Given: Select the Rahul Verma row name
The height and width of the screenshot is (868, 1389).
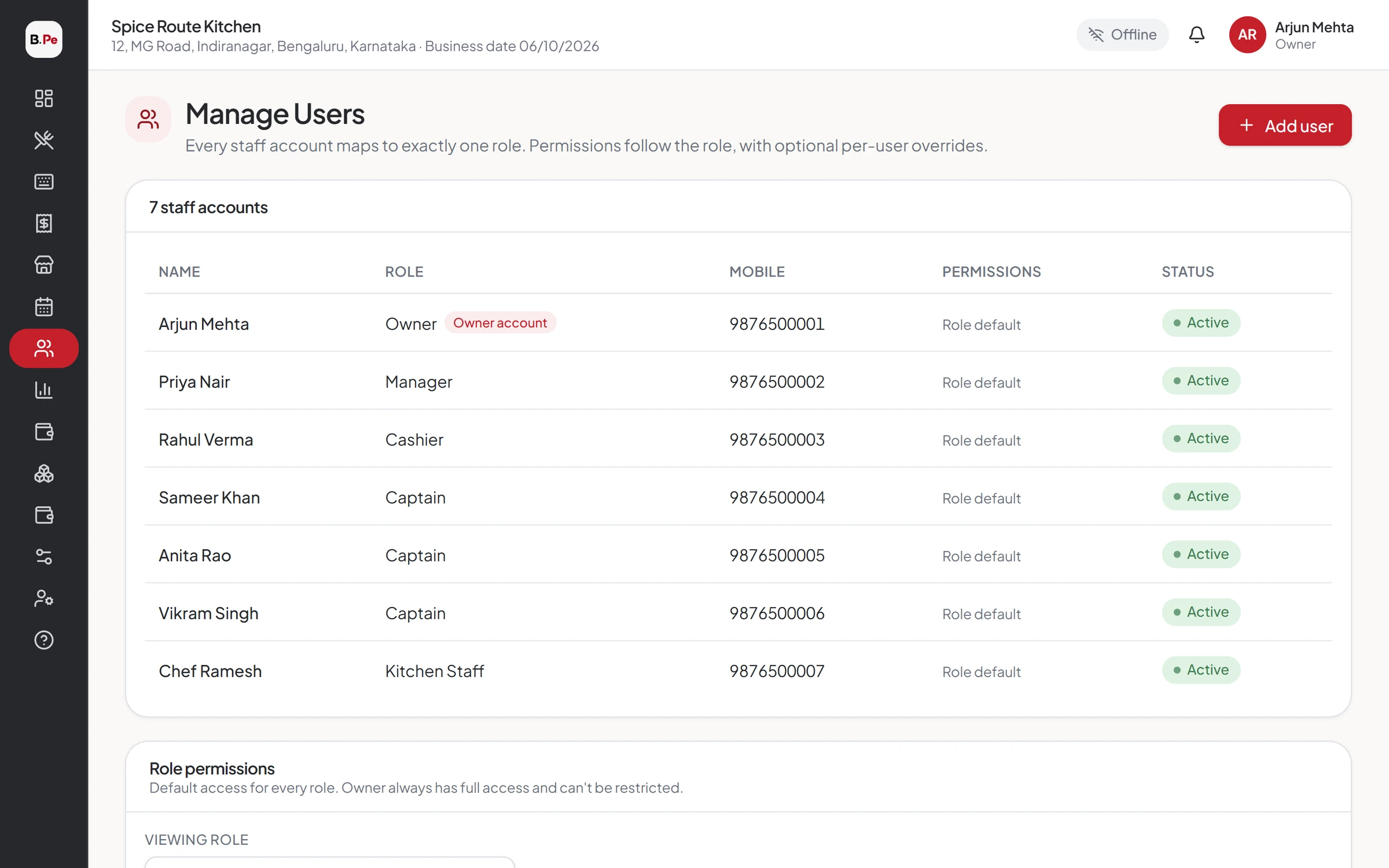Looking at the screenshot, I should 205,440.
